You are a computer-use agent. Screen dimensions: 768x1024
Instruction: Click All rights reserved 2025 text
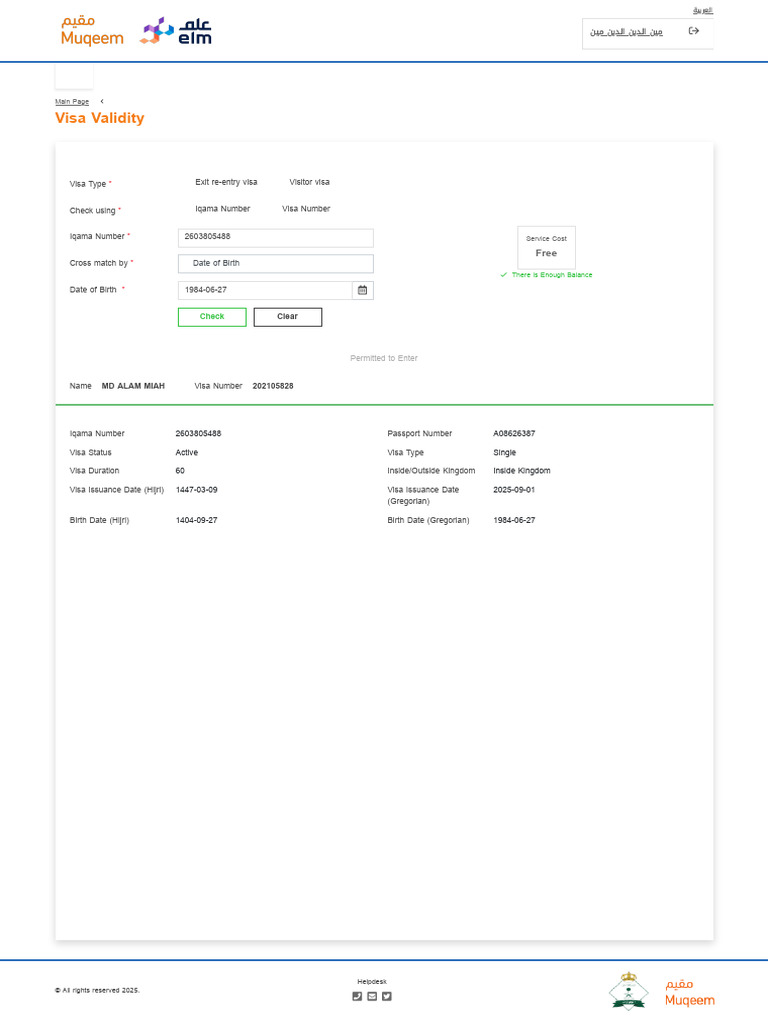point(97,990)
